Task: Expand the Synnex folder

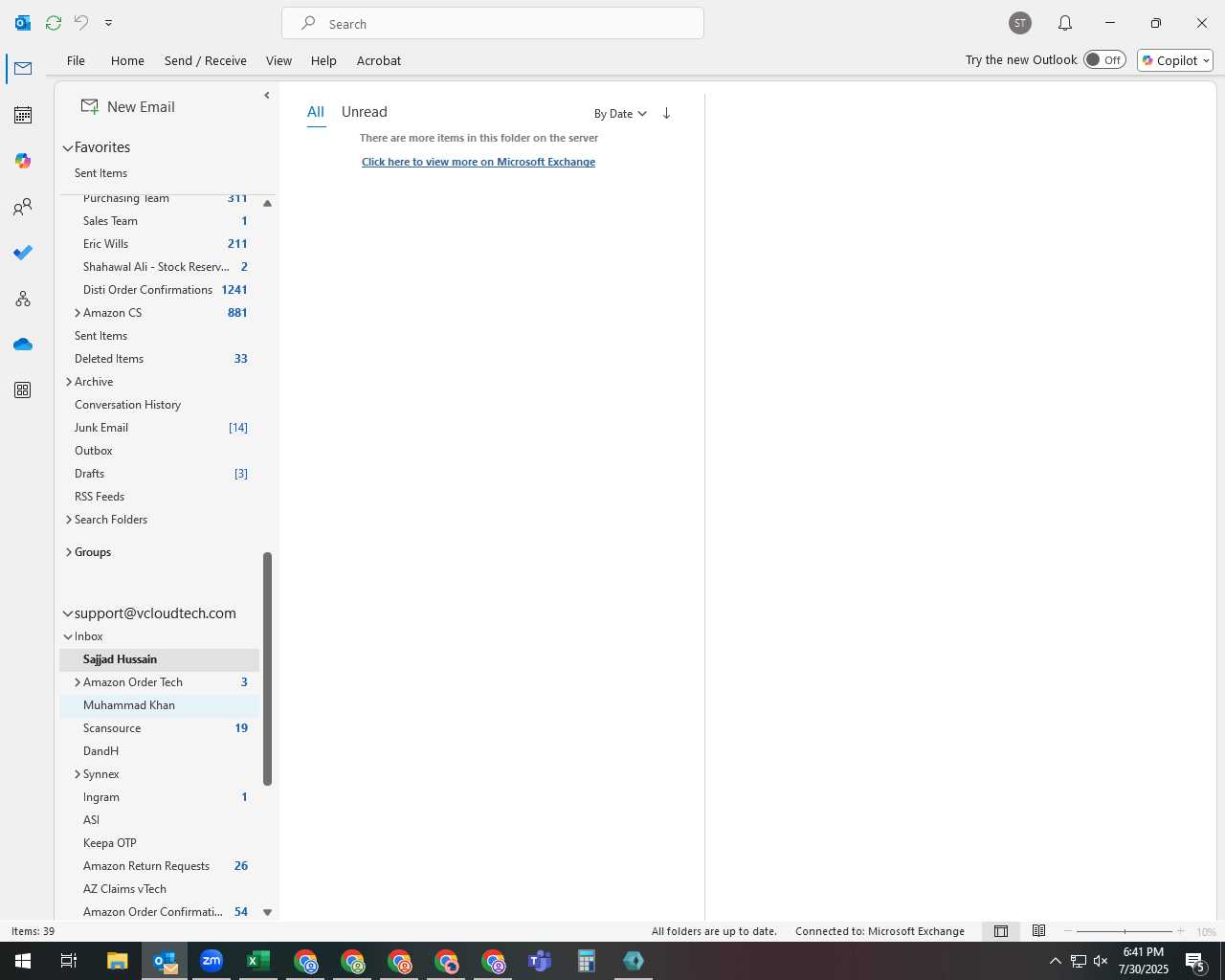Action: (x=78, y=774)
